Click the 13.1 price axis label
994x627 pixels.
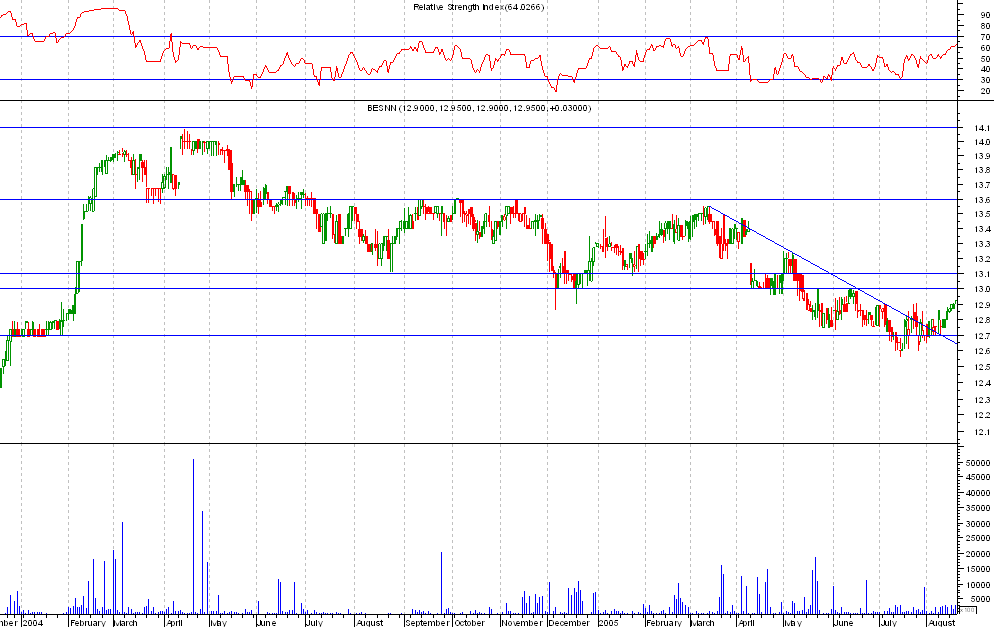coord(983,275)
